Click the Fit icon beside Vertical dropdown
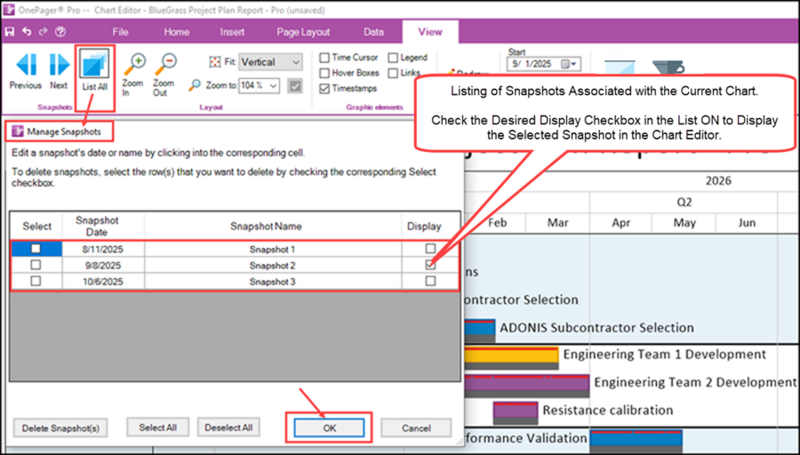800x455 pixels. pyautogui.click(x=215, y=62)
